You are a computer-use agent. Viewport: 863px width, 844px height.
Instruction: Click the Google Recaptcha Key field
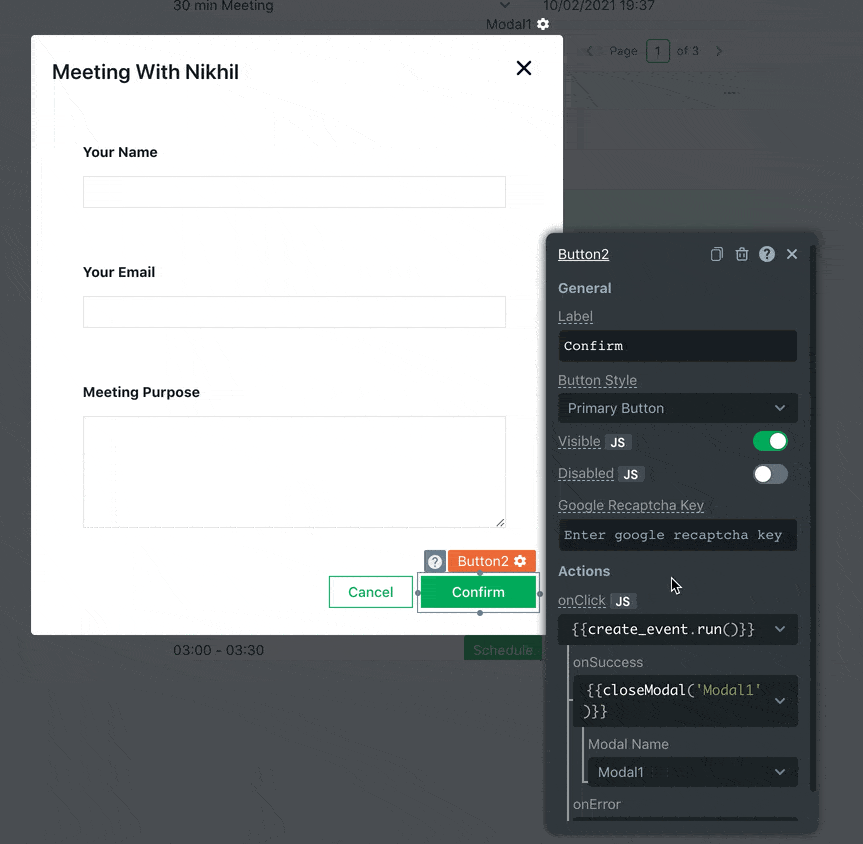pyautogui.click(x=677, y=535)
